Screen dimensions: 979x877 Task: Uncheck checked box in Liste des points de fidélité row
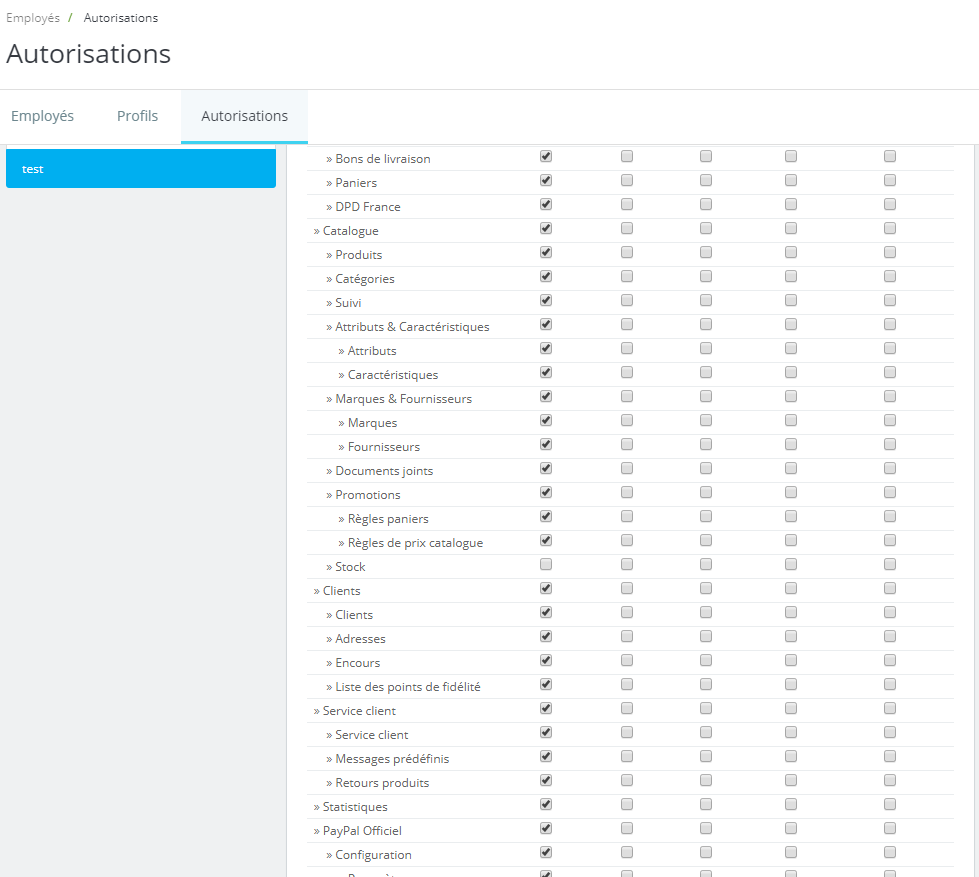pos(546,685)
